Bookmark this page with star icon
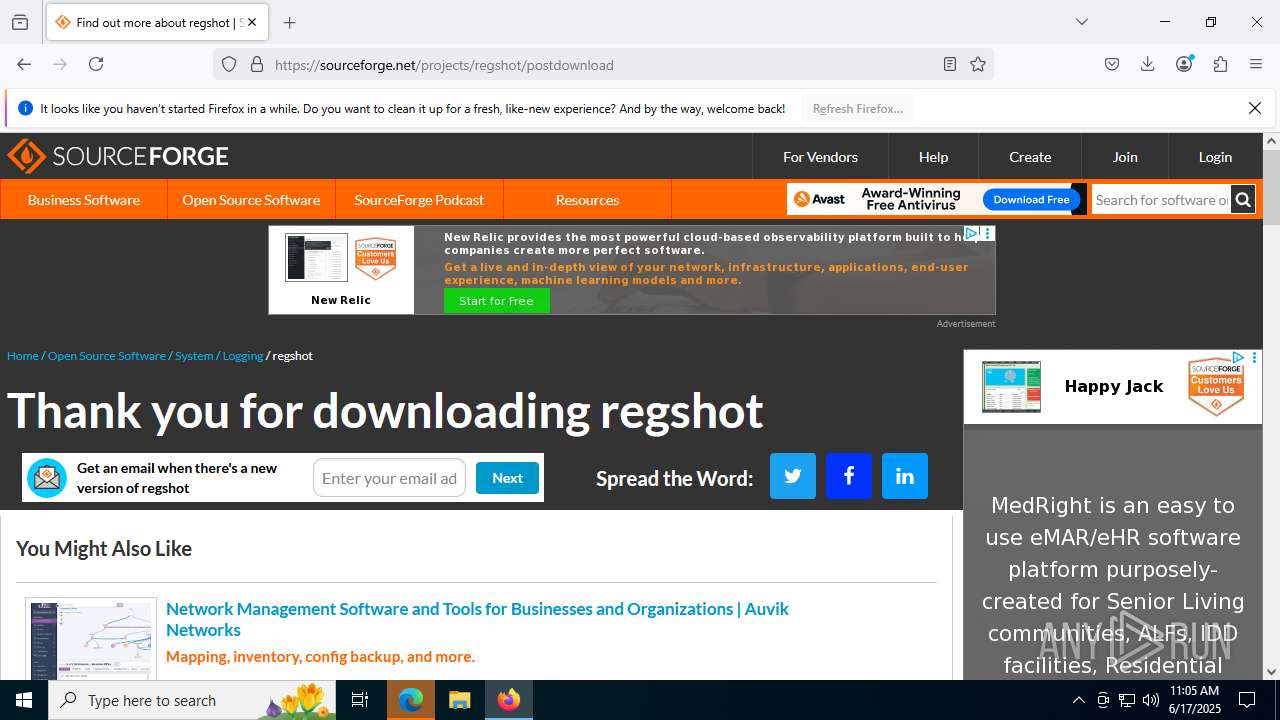The image size is (1280, 720). [x=978, y=65]
